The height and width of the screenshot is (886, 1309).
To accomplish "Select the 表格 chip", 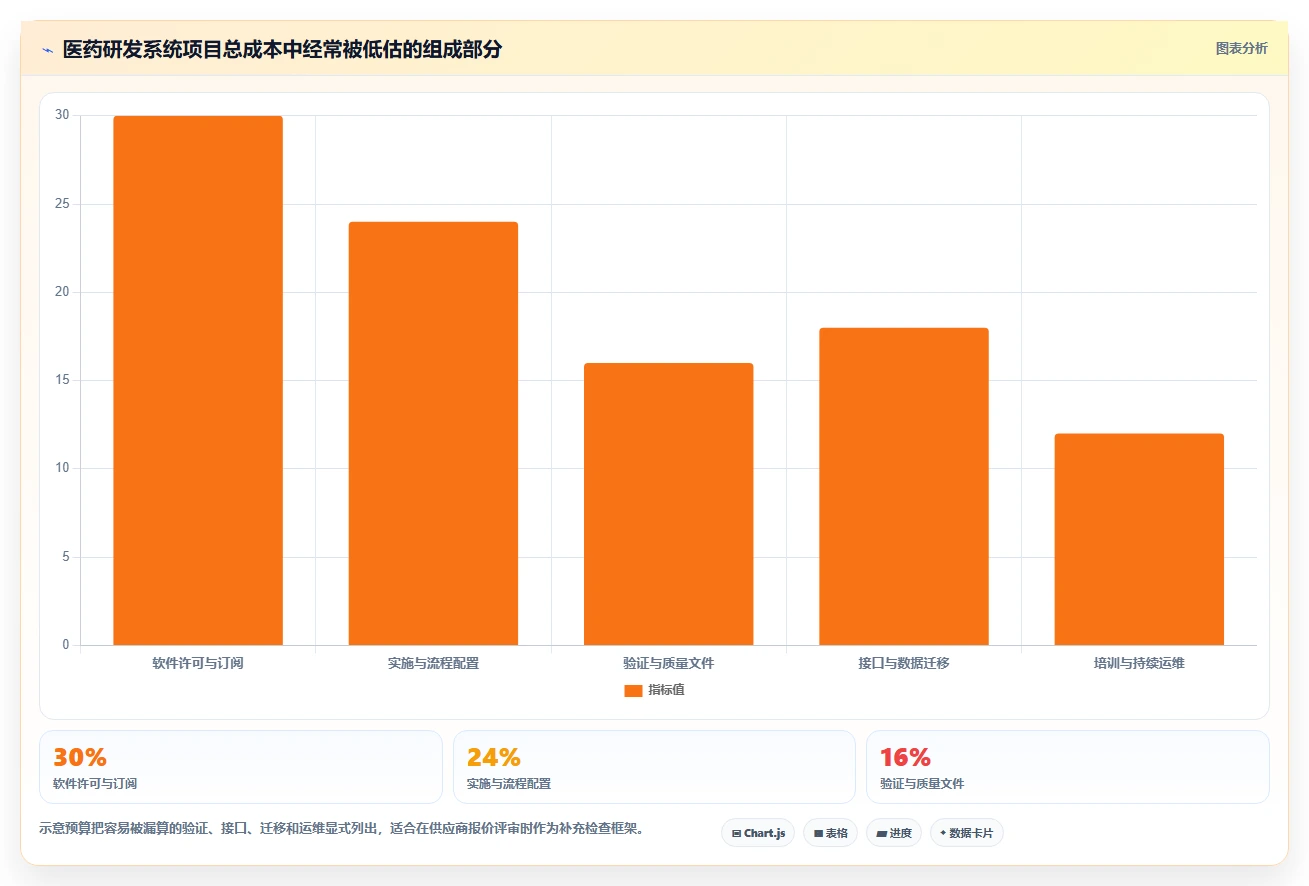I will pyautogui.click(x=830, y=833).
